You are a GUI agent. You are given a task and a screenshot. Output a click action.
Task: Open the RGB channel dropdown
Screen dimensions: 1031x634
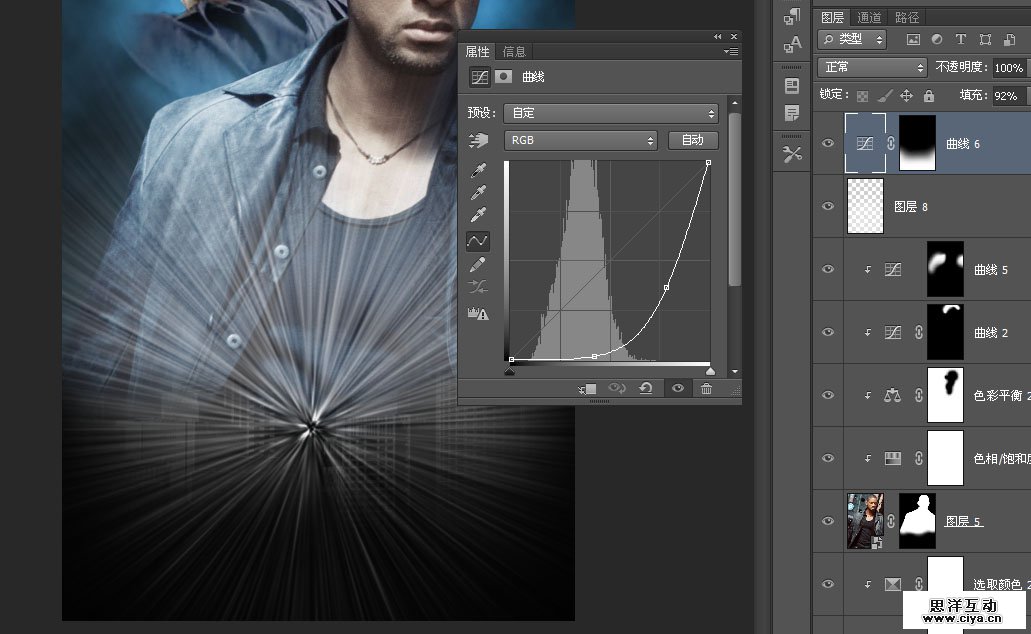coord(580,140)
